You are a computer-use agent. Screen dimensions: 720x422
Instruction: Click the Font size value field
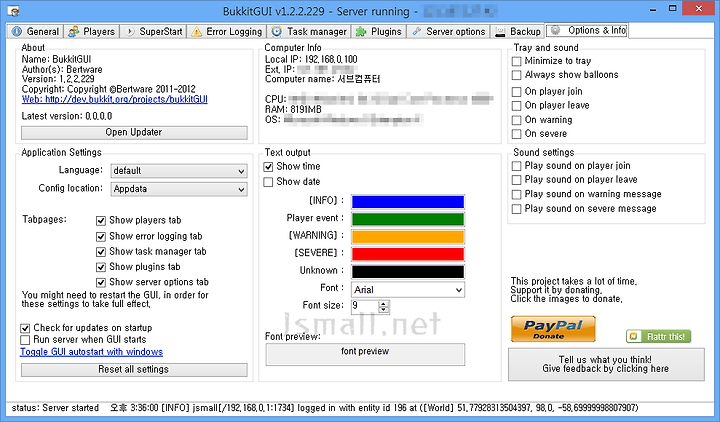(365, 306)
